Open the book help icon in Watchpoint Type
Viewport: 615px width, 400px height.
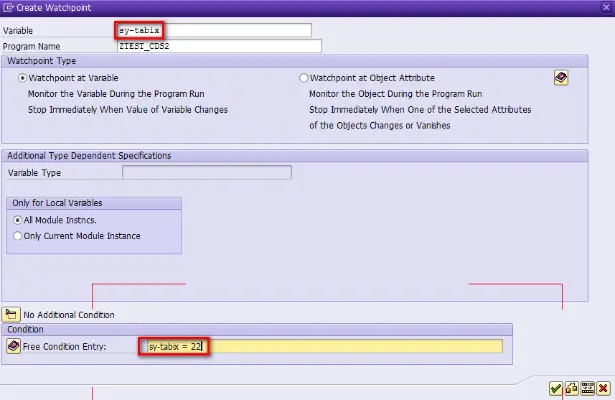pos(561,78)
